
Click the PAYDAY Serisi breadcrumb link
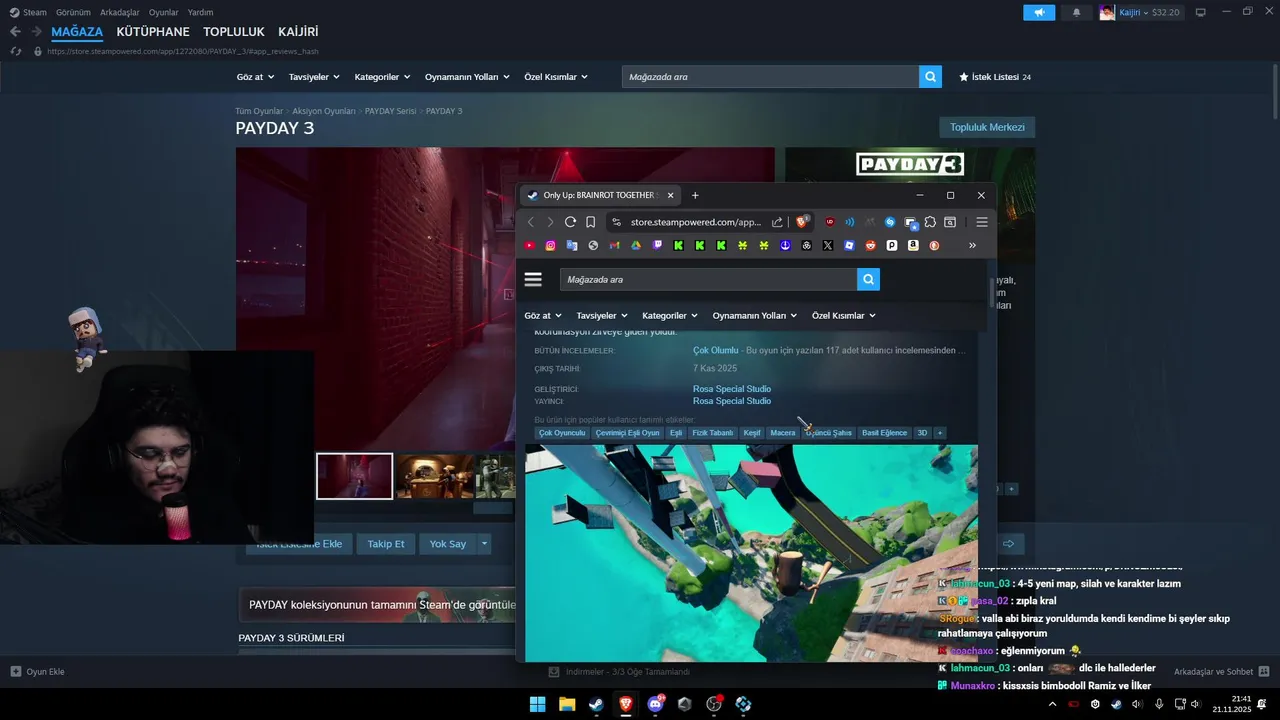(x=390, y=111)
